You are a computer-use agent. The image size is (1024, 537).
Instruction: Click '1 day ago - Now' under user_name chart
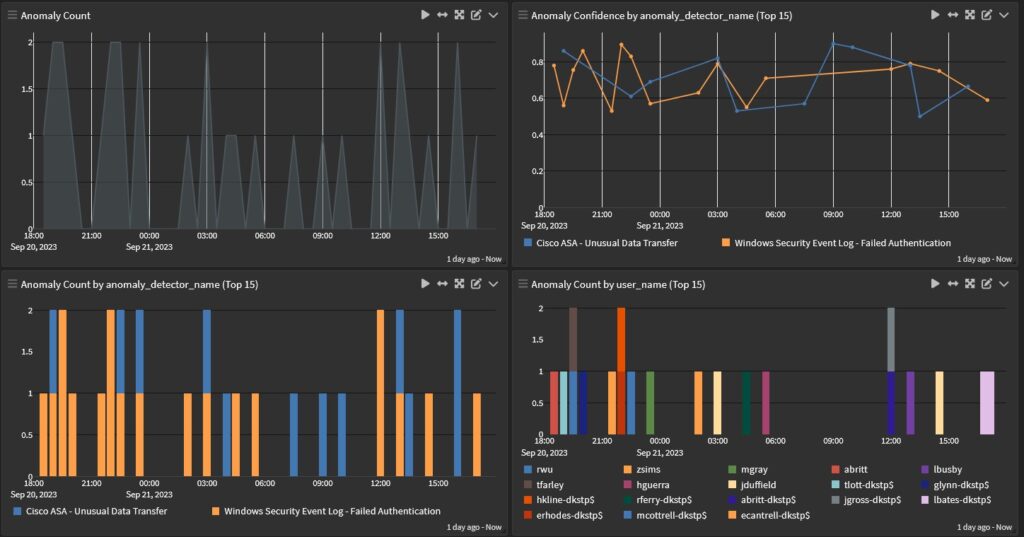983,527
